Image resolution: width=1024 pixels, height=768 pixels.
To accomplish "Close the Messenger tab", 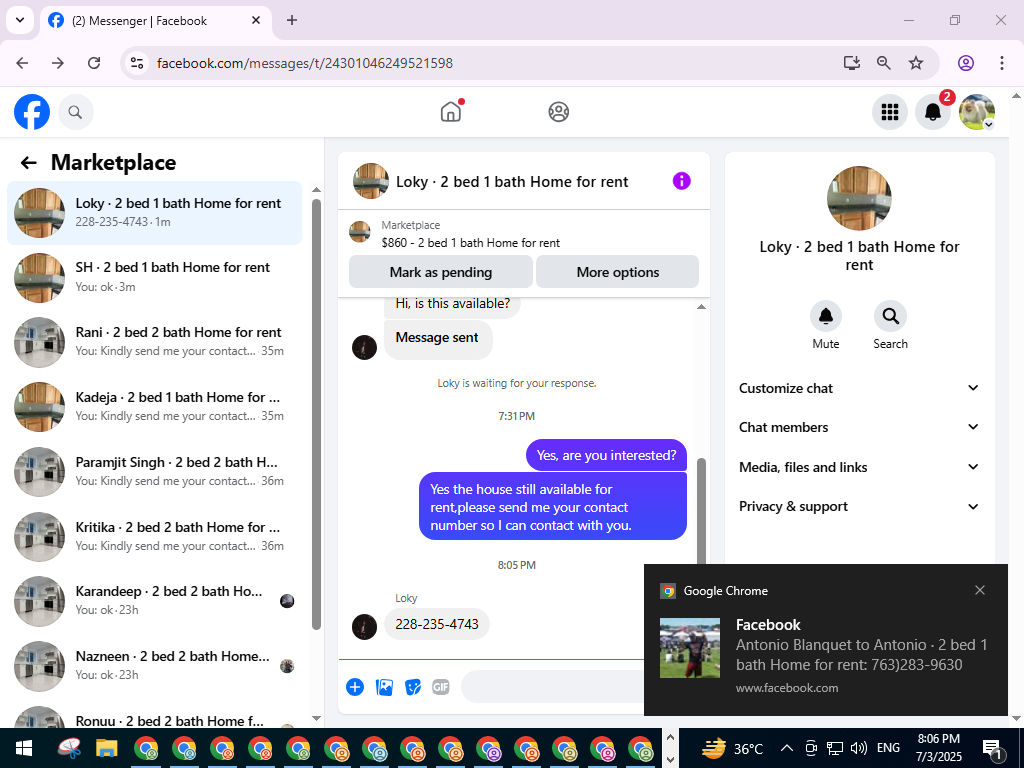I will click(x=256, y=20).
